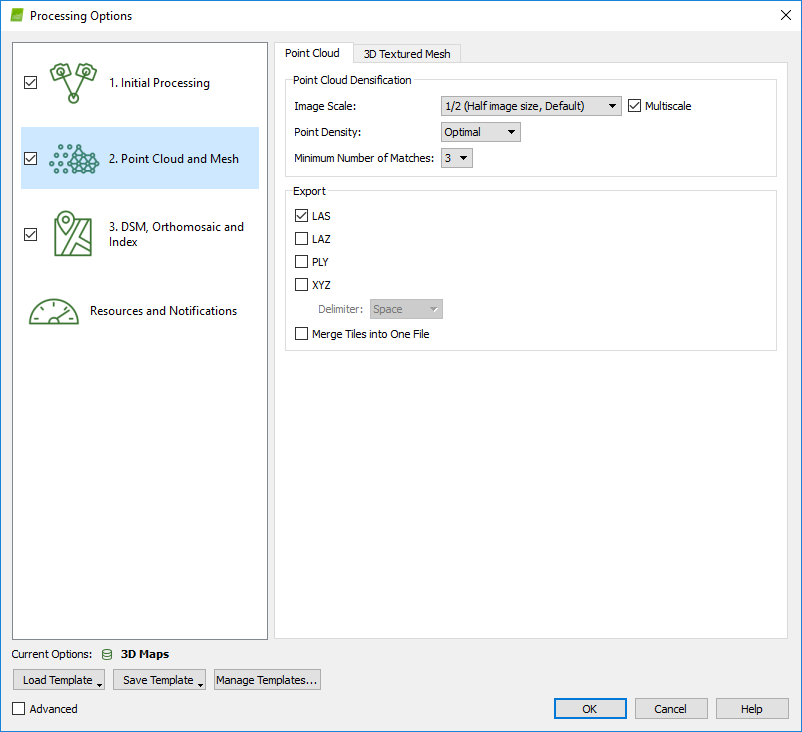The image size is (802, 732).
Task: Open Minimum Number of Matches dropdown
Action: click(x=456, y=158)
